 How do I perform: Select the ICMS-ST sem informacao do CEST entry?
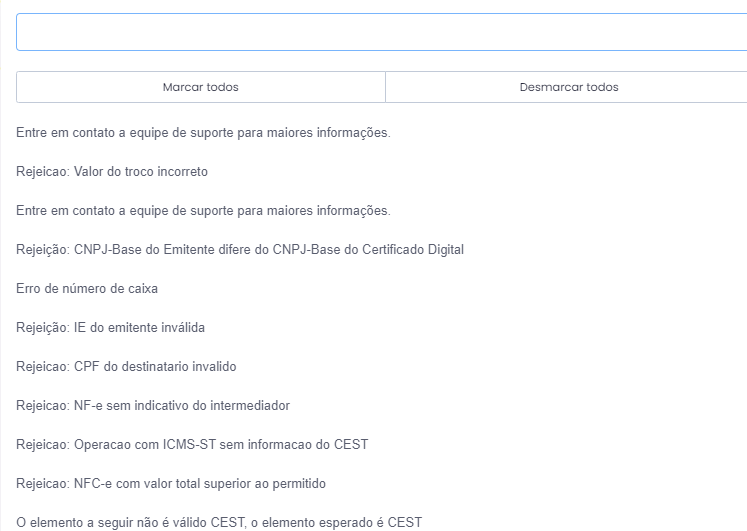pos(192,444)
